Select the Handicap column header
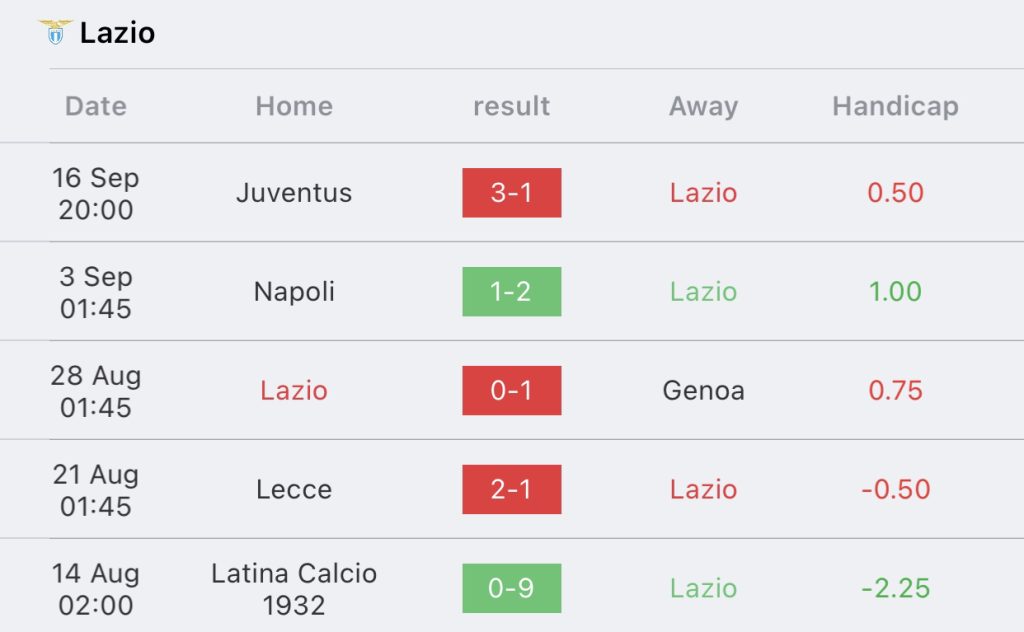The height and width of the screenshot is (632, 1024). tap(895, 106)
